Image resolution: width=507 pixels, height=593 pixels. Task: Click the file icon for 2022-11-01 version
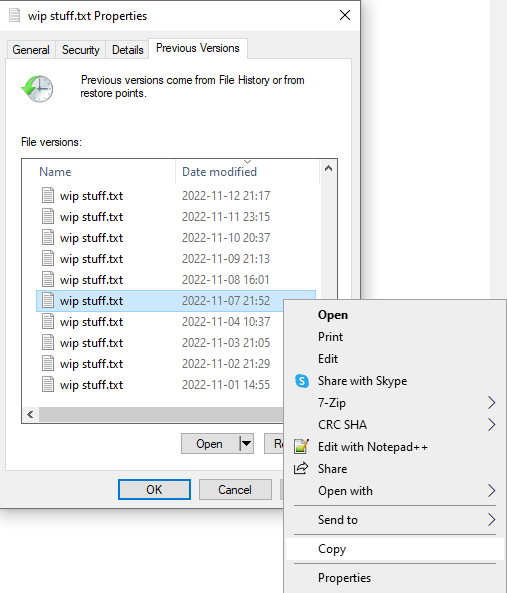click(48, 384)
